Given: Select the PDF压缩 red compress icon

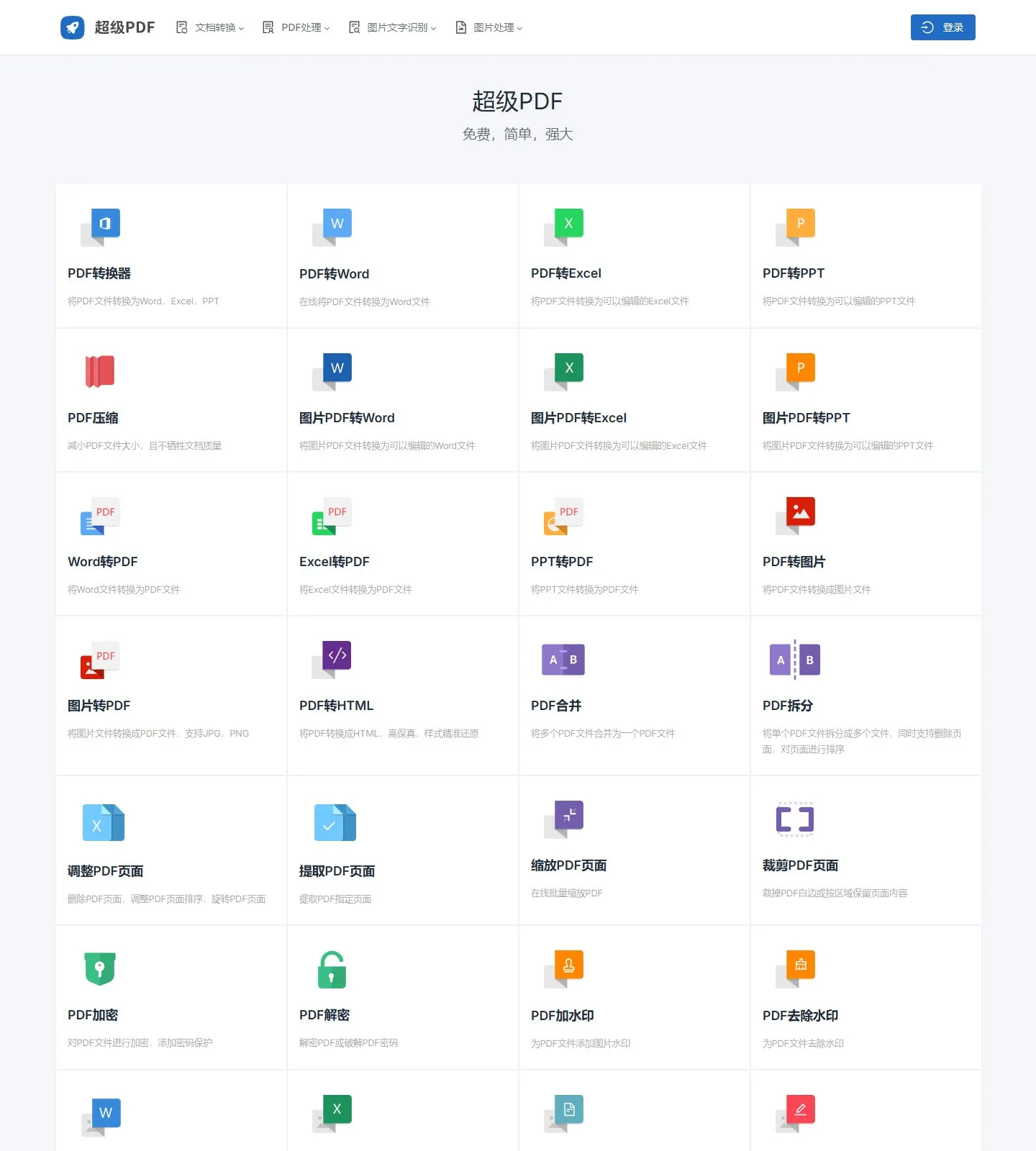Looking at the screenshot, I should tap(100, 372).
